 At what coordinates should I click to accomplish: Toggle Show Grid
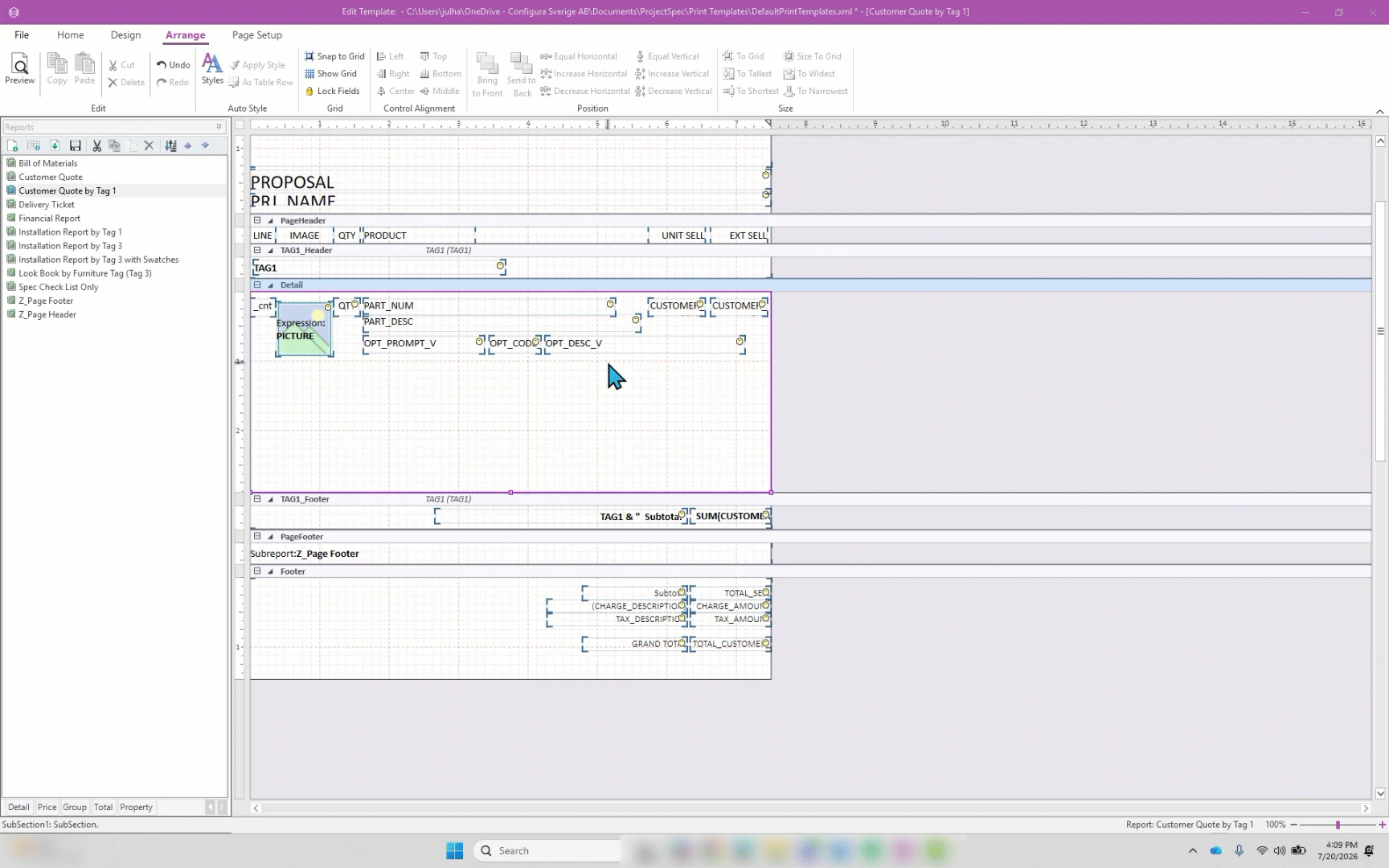coord(330,74)
